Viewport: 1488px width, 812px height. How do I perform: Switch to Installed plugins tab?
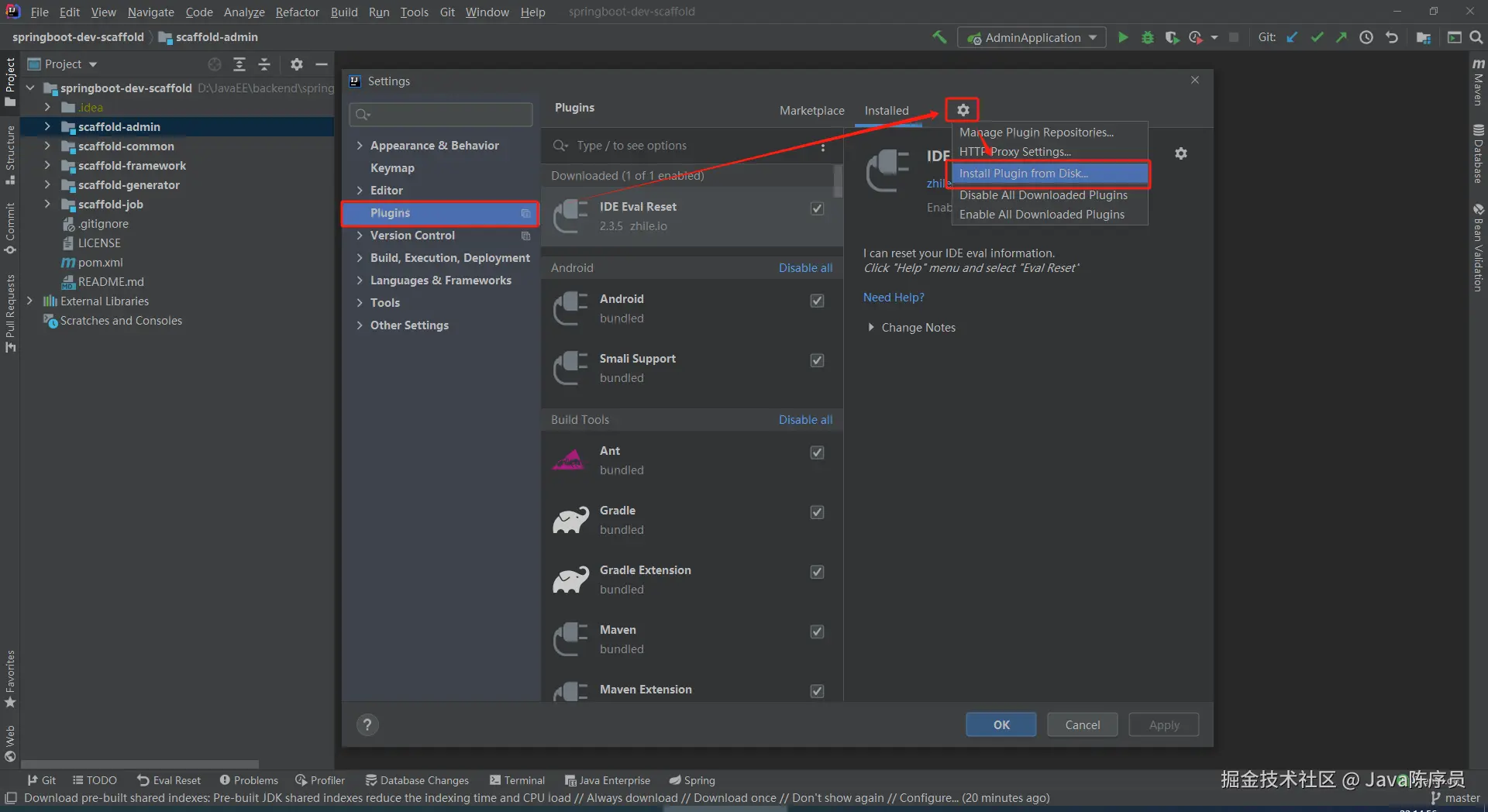pyautogui.click(x=887, y=111)
